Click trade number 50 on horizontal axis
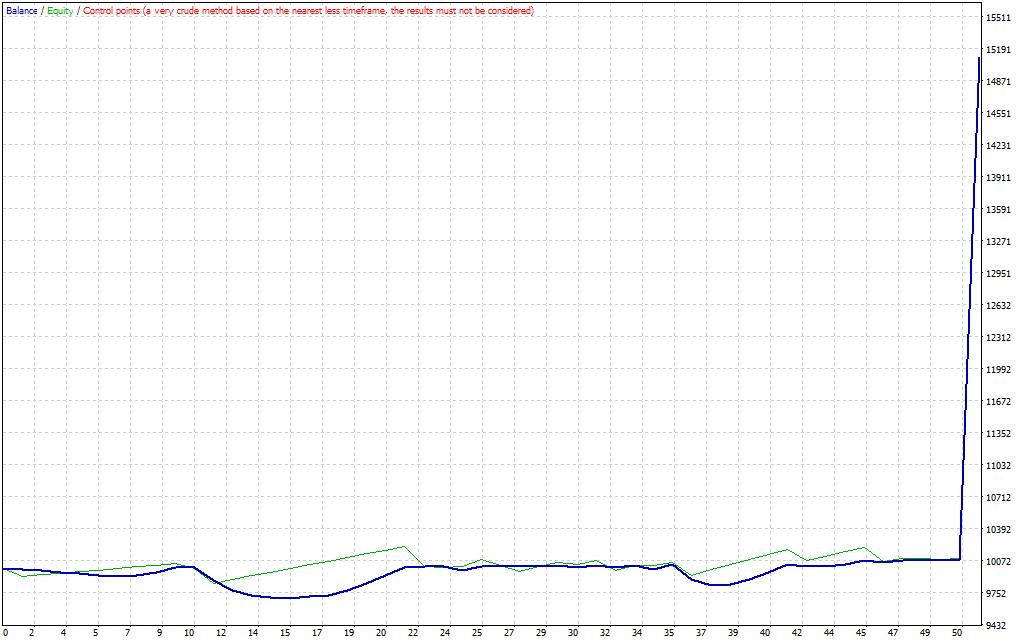 pos(957,633)
